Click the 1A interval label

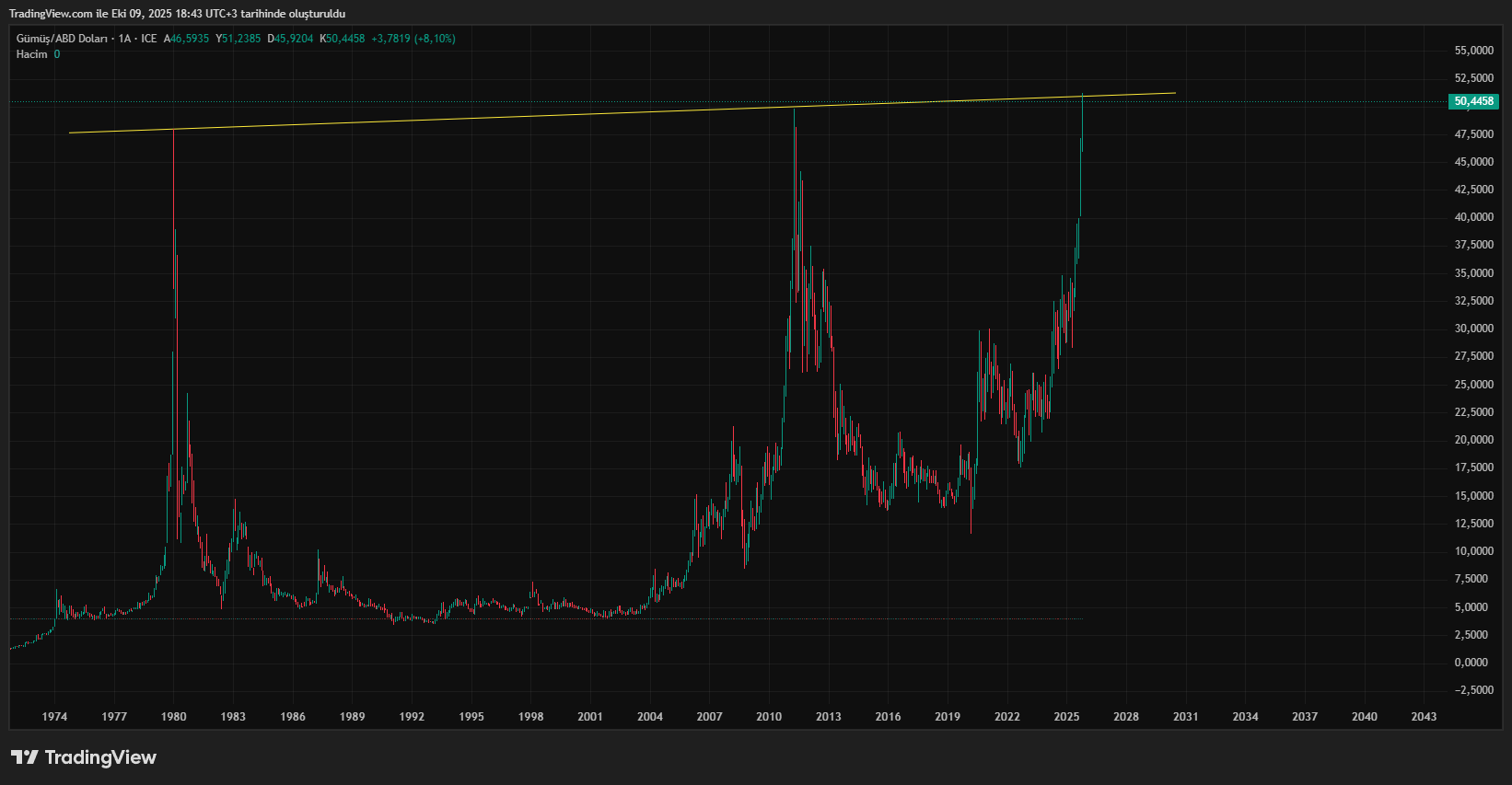124,39
